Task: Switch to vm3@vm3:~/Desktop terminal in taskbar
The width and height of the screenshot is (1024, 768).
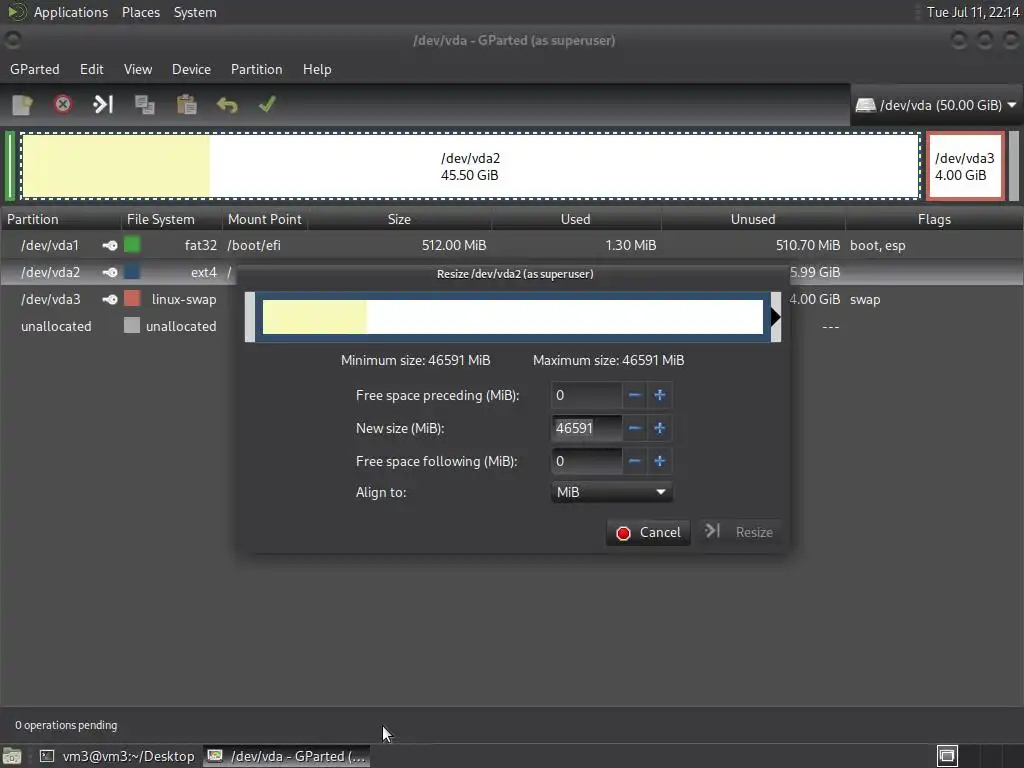Action: click(117, 756)
